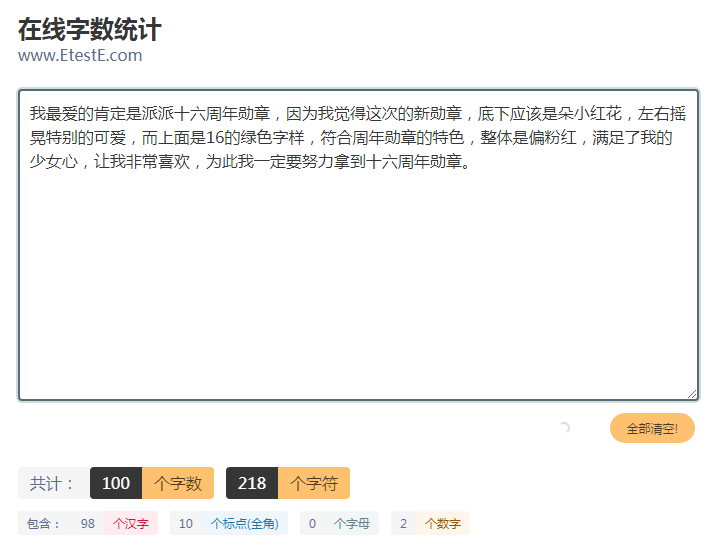Click the 个字母 badge

(x=352, y=523)
